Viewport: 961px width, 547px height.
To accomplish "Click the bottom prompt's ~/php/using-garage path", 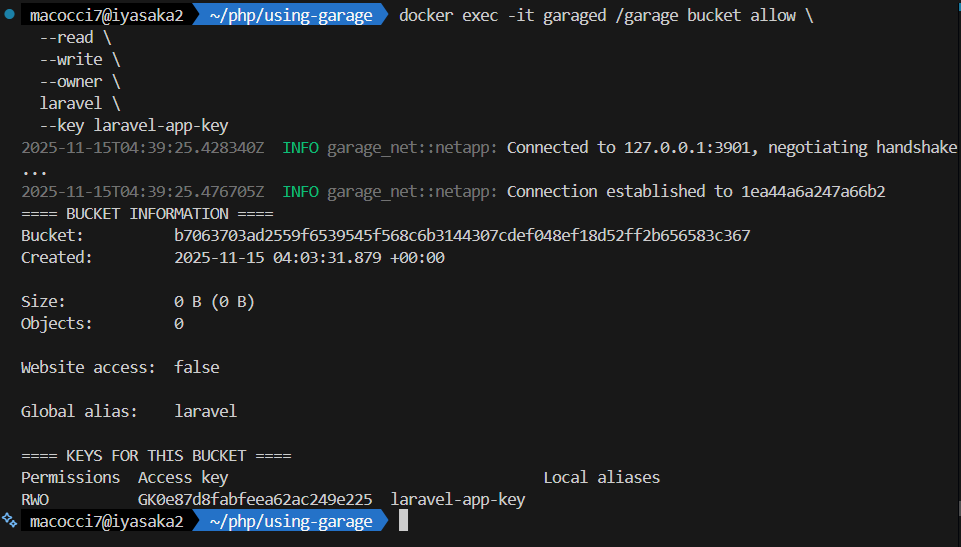I will pyautogui.click(x=290, y=521).
